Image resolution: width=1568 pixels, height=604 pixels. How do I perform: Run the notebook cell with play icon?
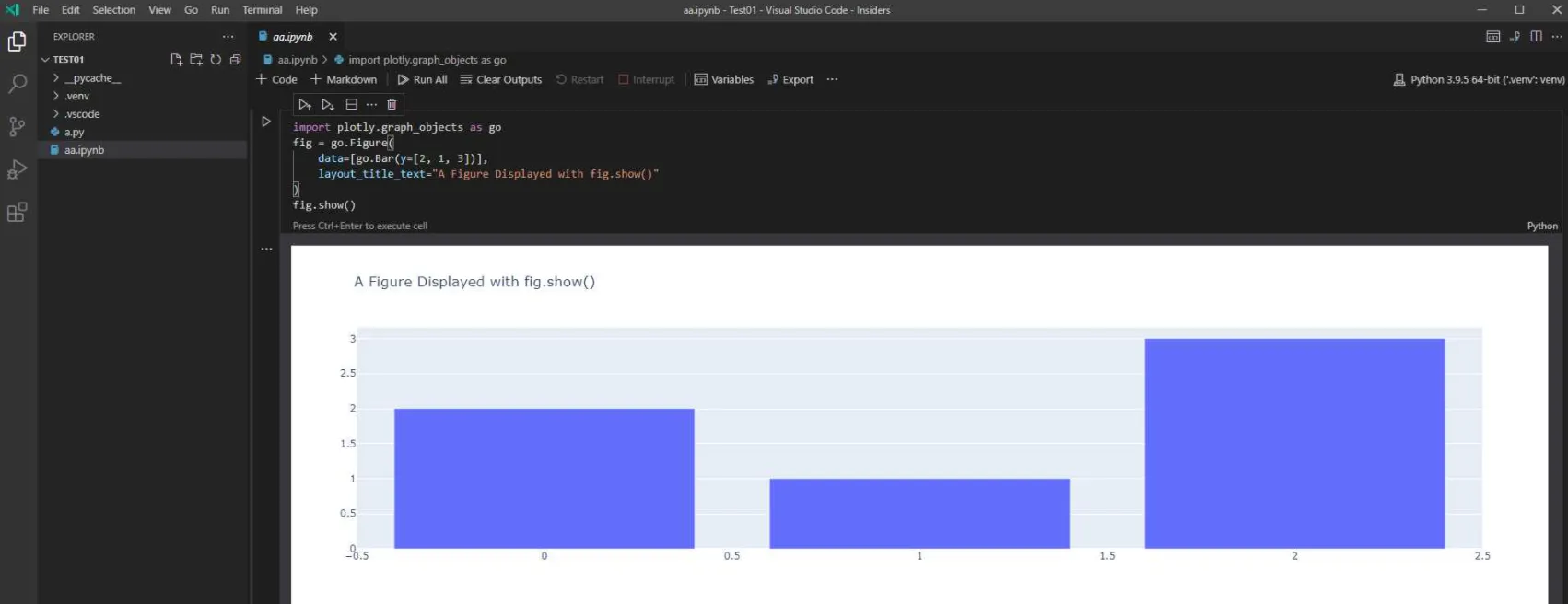point(266,122)
